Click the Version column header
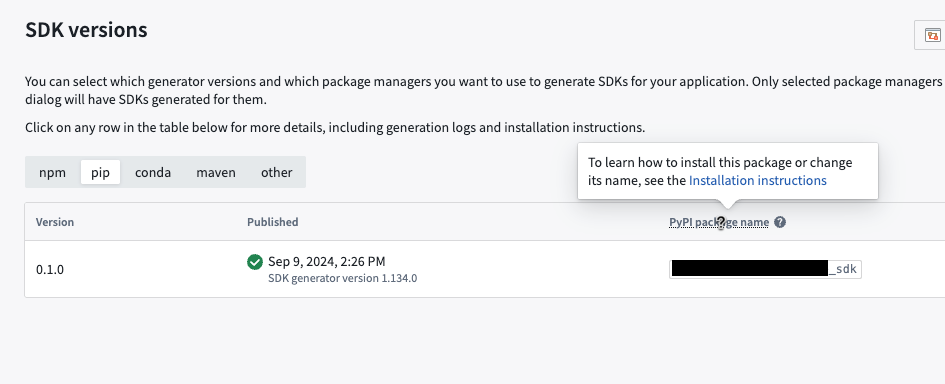This screenshot has width=945, height=384. [55, 222]
